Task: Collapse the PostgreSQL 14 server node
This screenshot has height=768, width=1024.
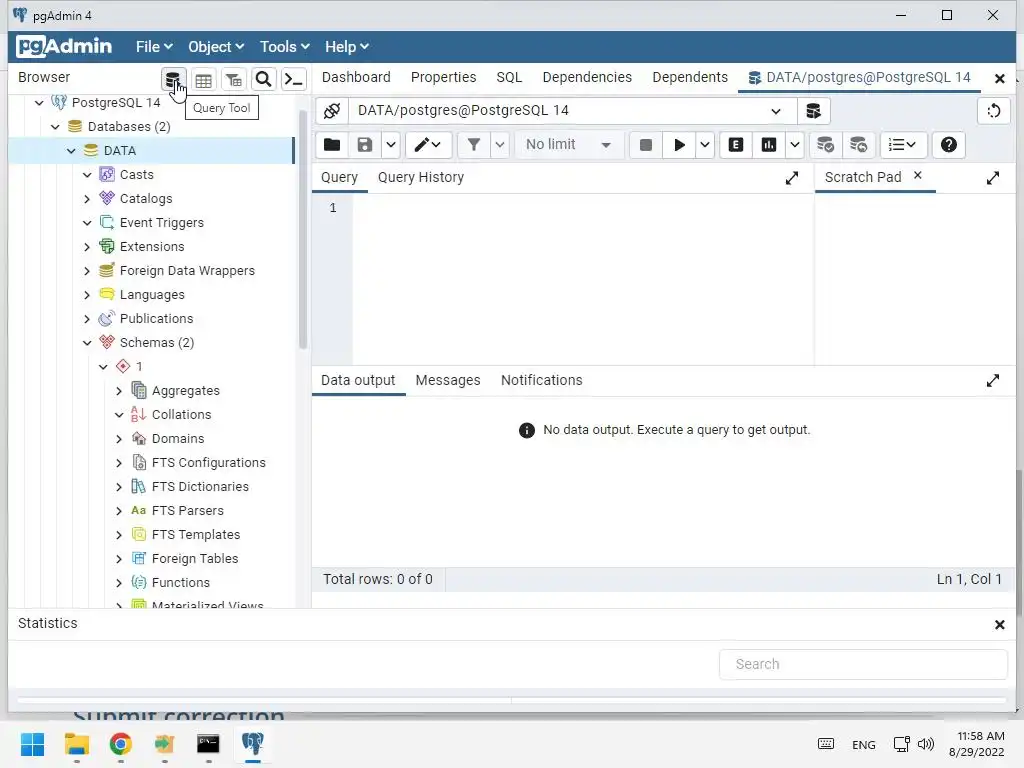Action: click(x=39, y=103)
